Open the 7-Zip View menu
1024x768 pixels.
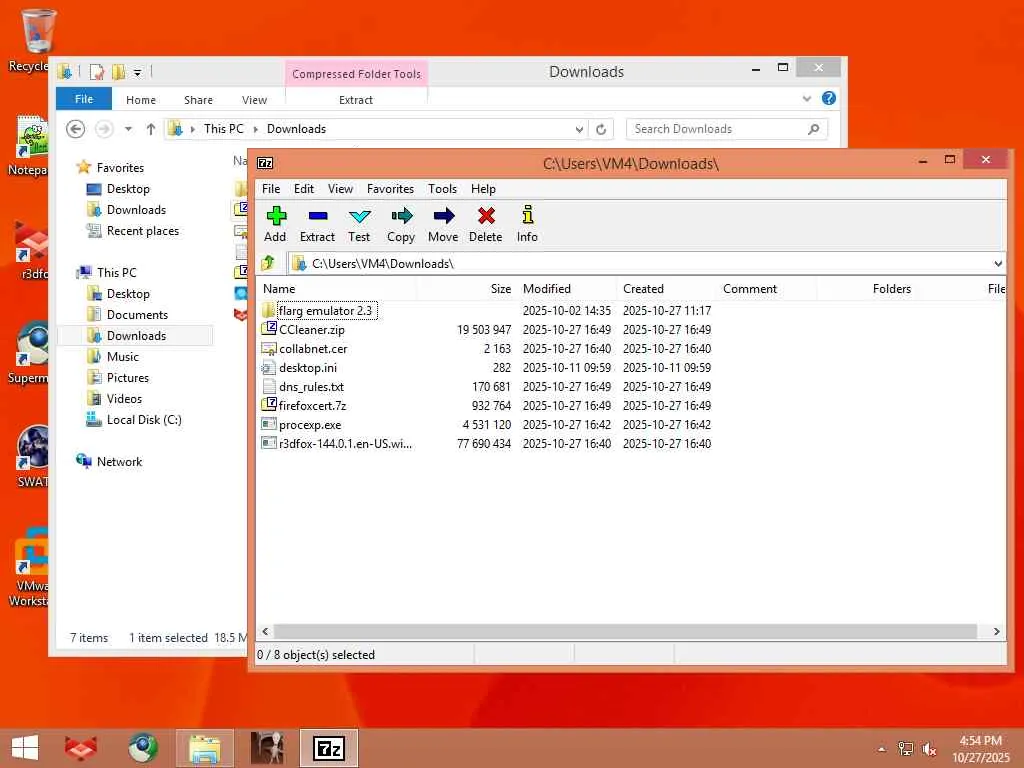click(x=340, y=189)
